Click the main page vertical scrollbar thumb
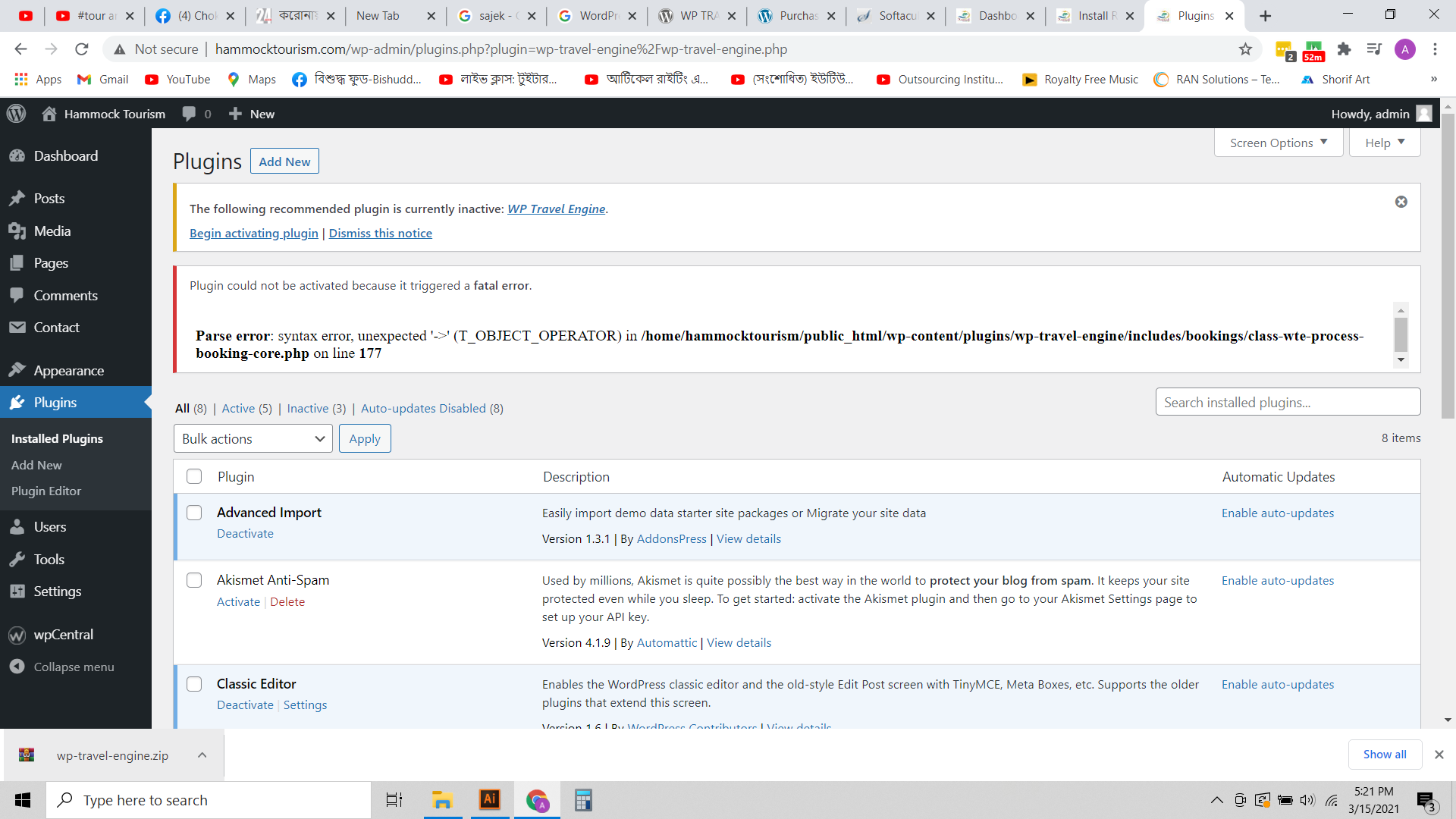 point(1448,265)
